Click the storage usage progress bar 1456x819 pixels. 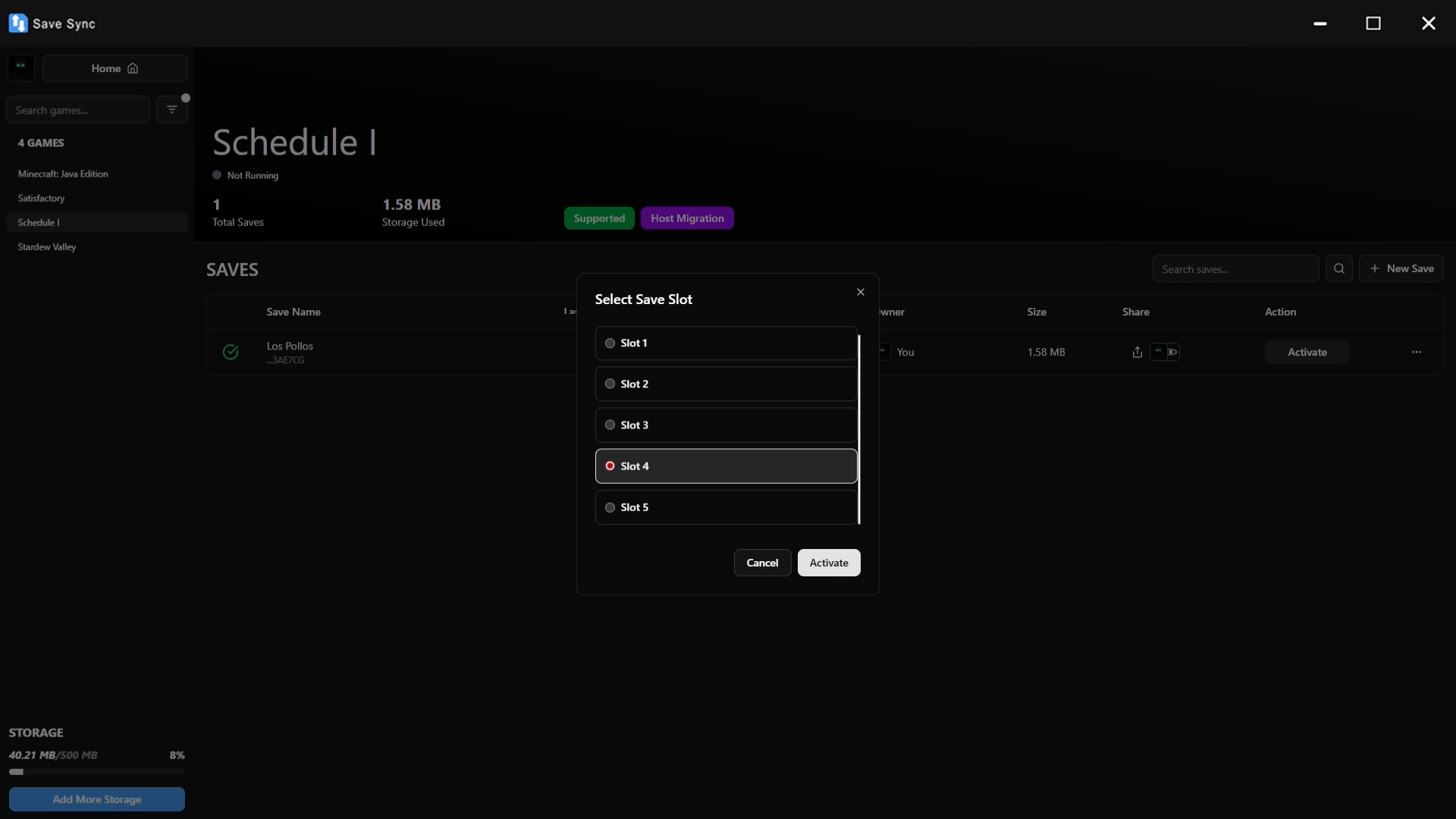[x=96, y=772]
